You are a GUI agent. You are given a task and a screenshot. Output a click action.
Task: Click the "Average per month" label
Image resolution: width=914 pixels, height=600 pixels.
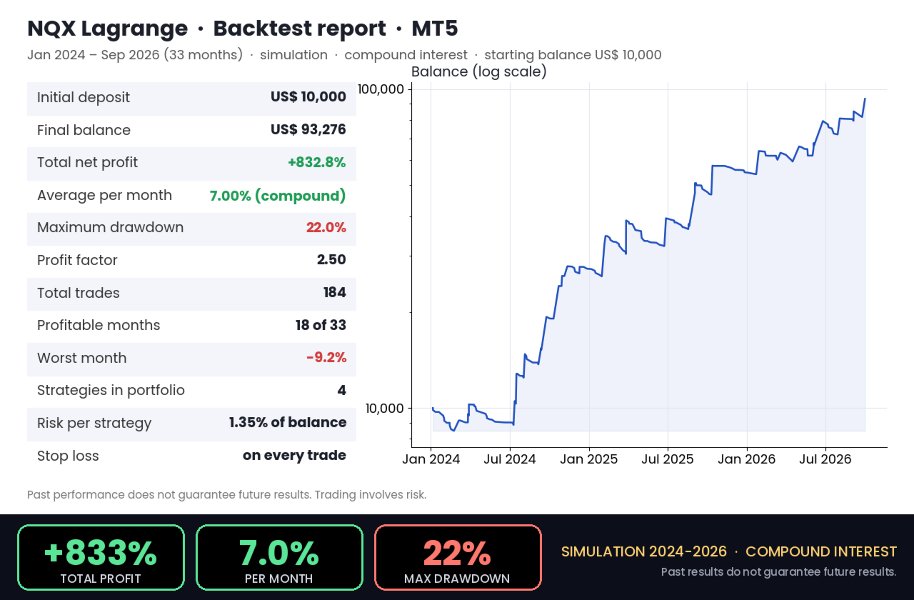[x=104, y=195]
